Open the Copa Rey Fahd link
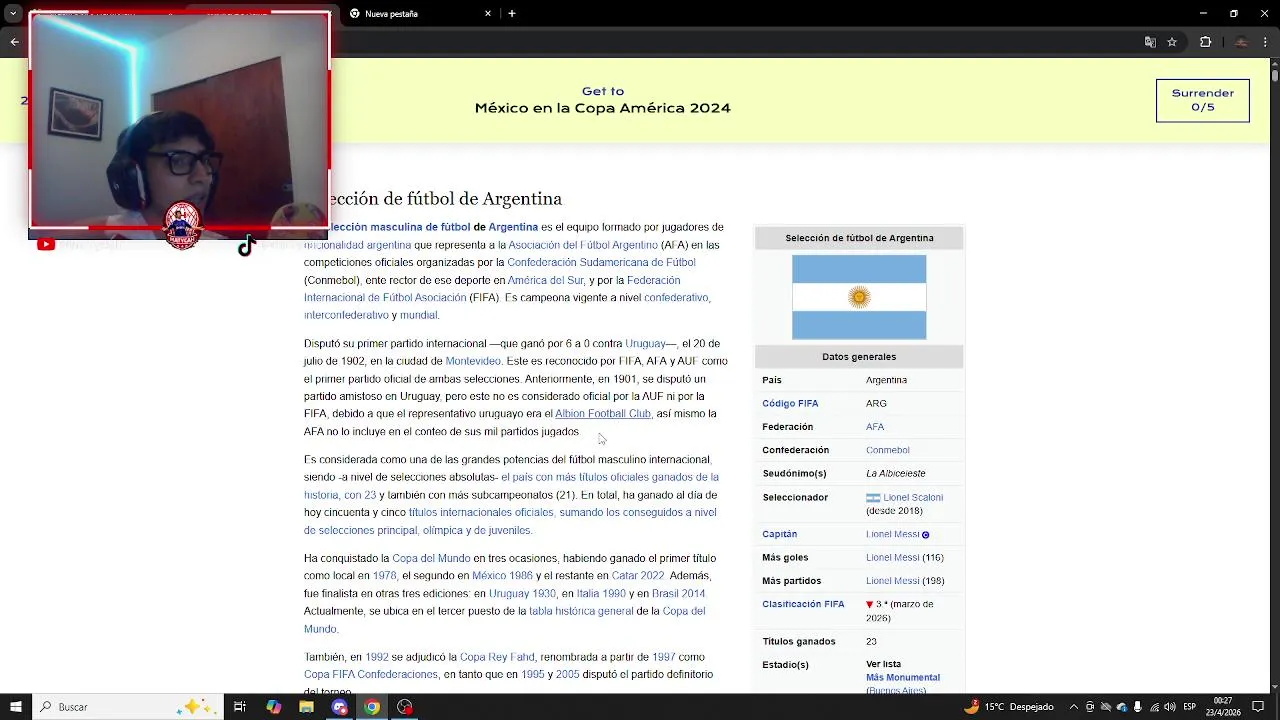Viewport: 1280px width, 720px height. pos(497,658)
